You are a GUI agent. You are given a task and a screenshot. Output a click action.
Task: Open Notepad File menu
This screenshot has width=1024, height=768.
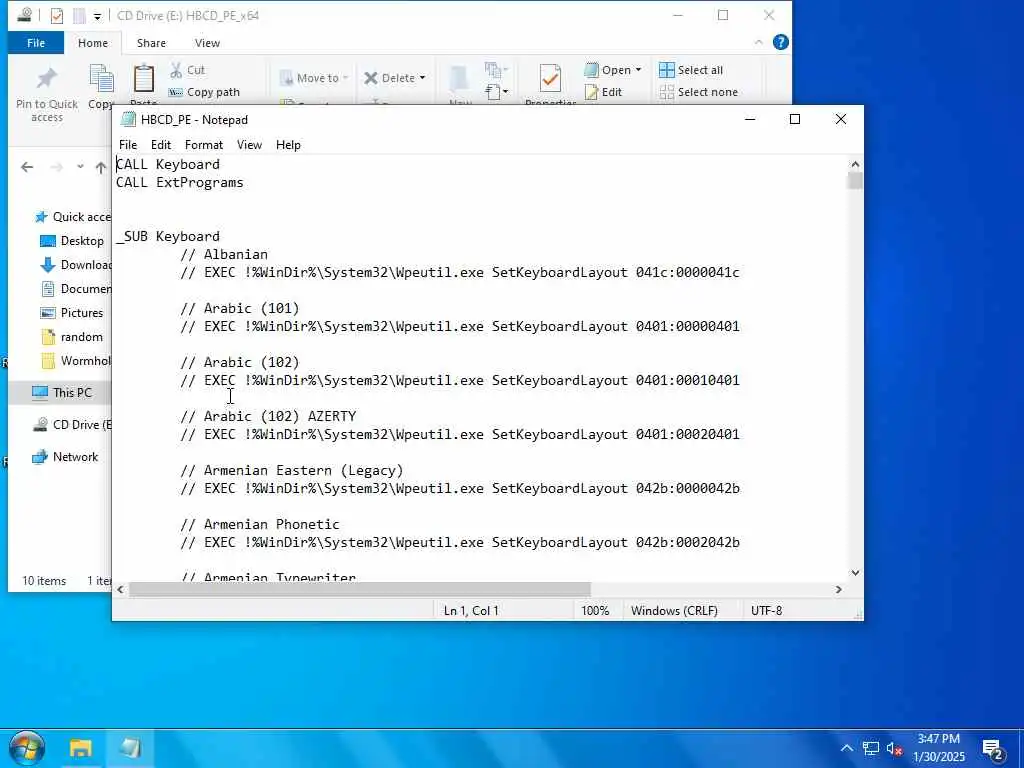128,145
